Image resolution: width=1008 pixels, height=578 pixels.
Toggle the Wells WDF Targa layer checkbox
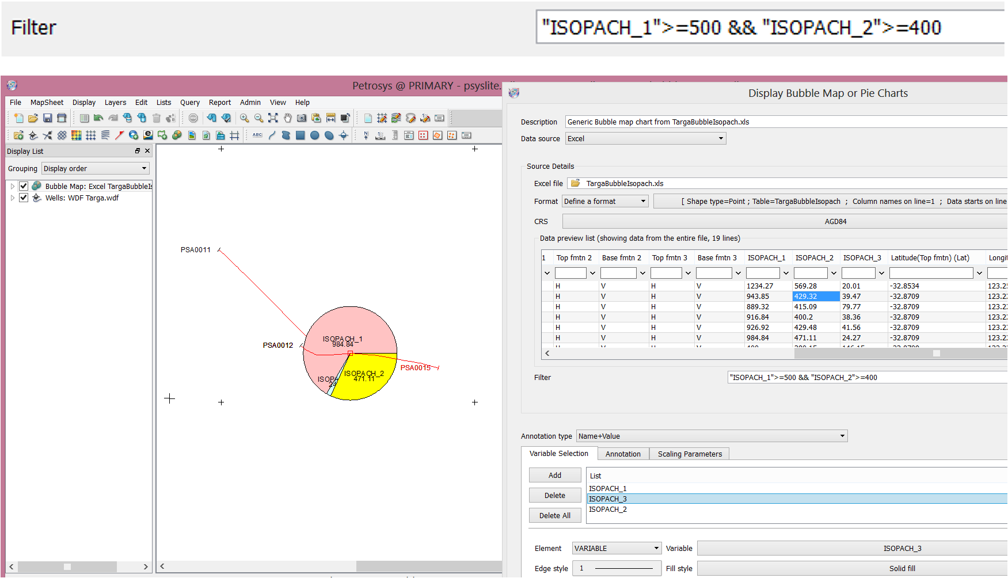24,198
